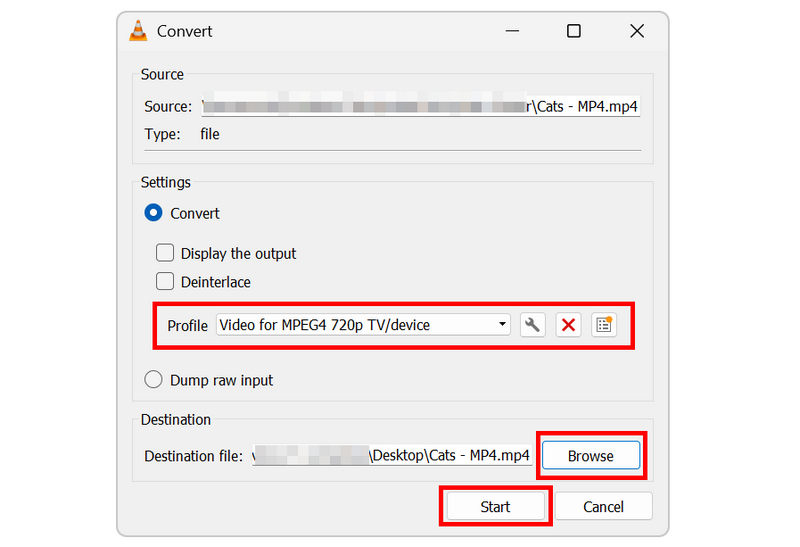Start the conversion

495,506
